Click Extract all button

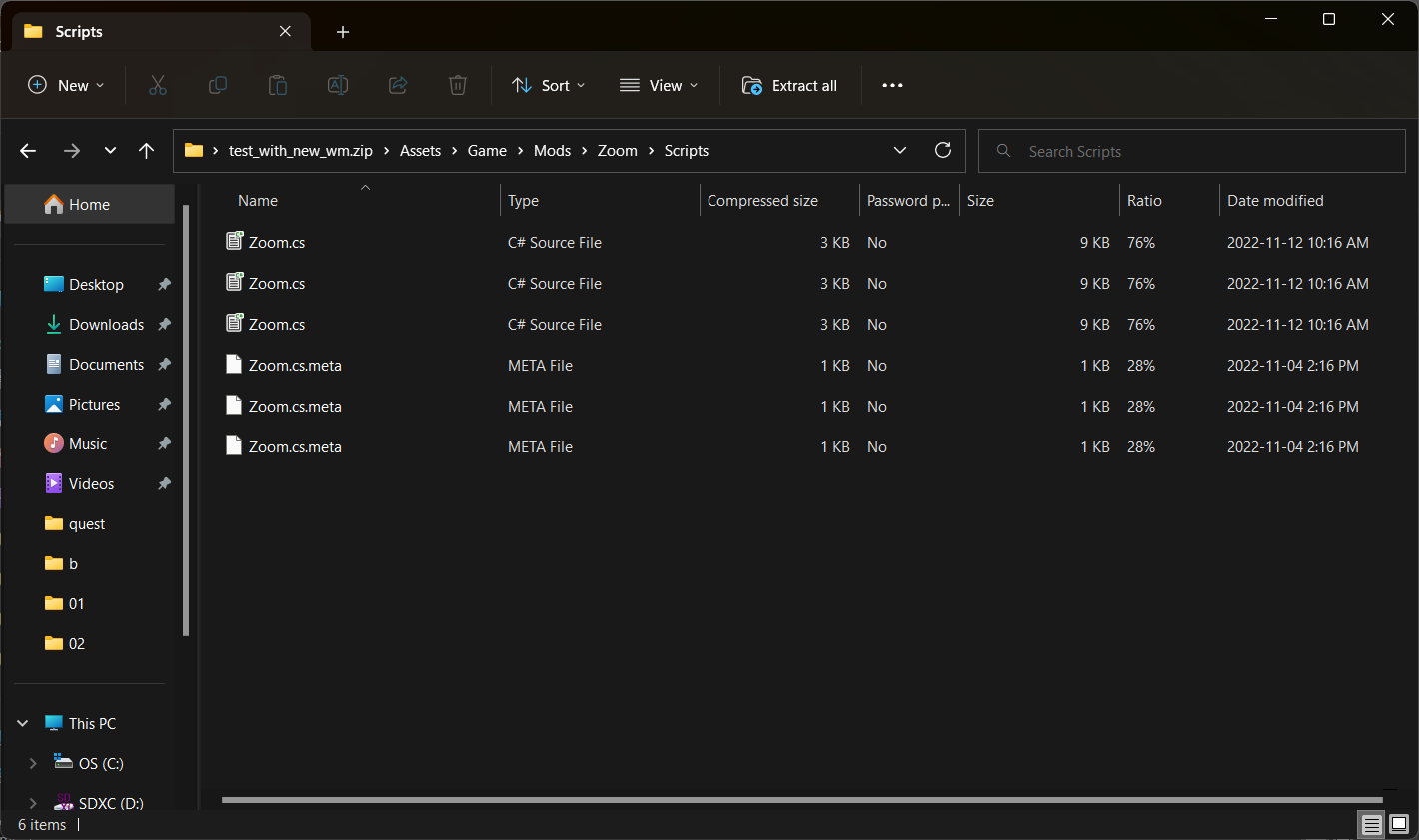[x=789, y=86]
